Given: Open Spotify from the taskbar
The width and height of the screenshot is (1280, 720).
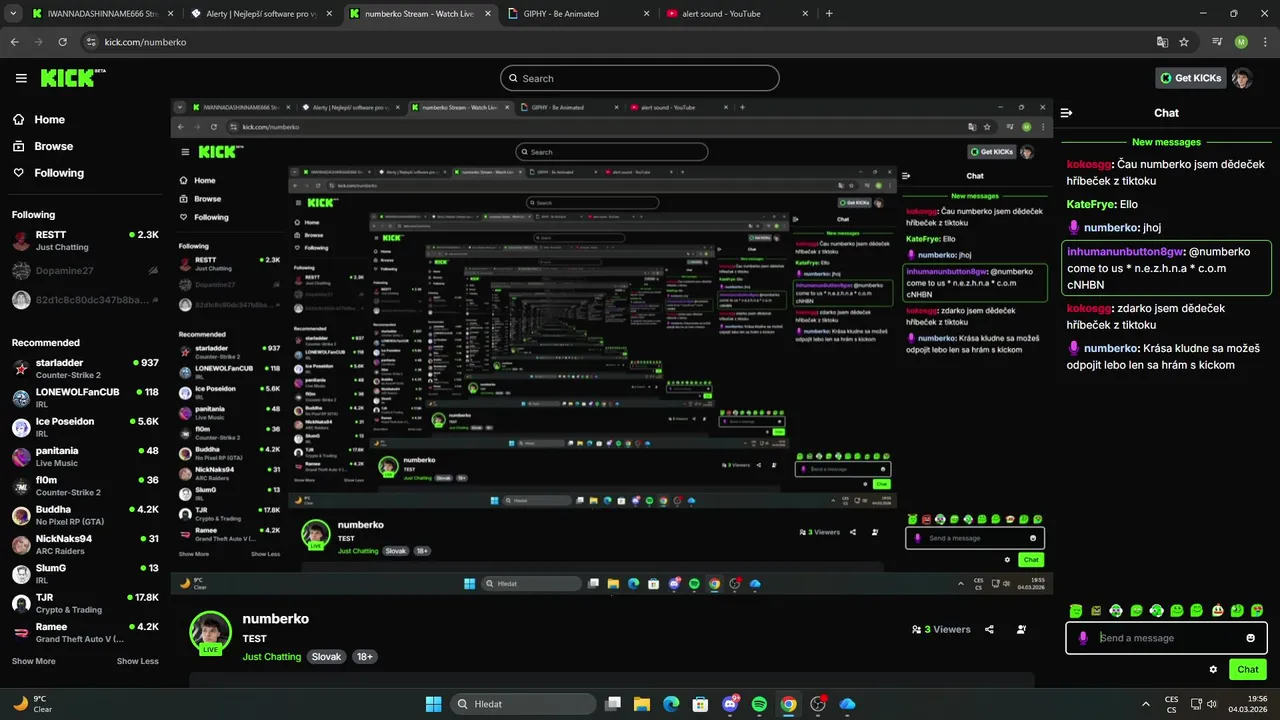Looking at the screenshot, I should tap(759, 704).
